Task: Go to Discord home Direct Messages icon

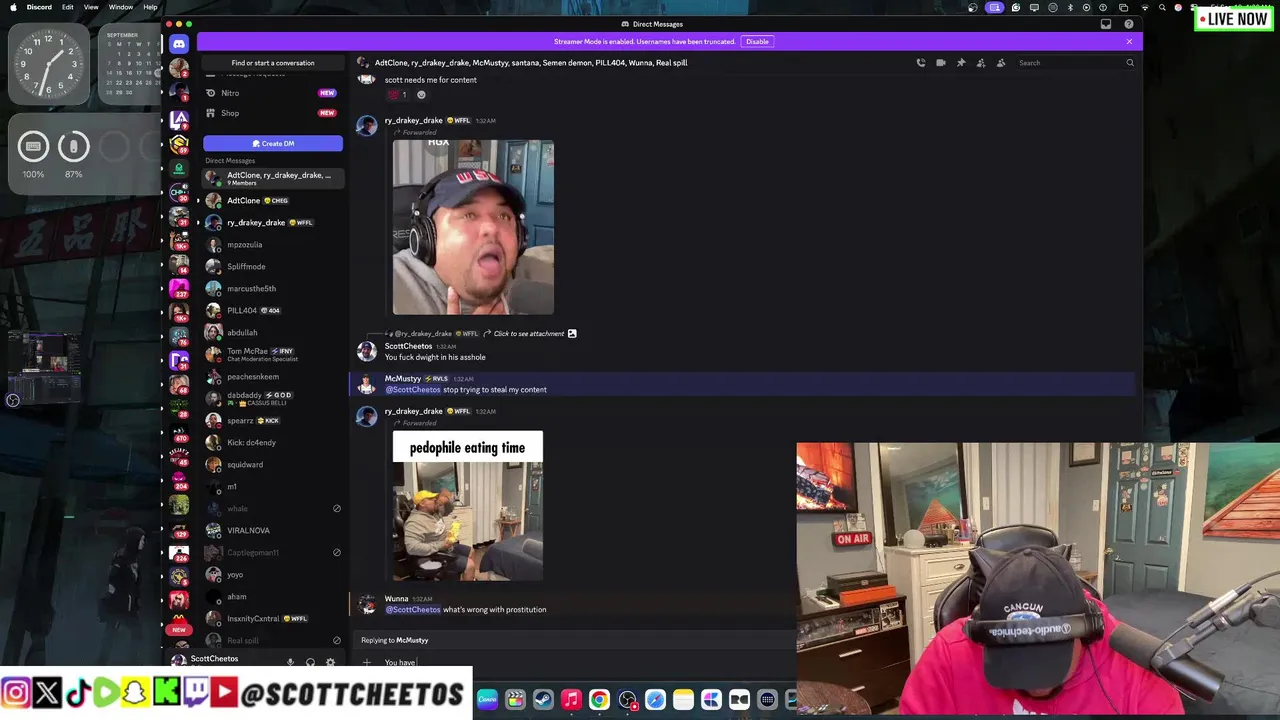Action: tap(179, 44)
